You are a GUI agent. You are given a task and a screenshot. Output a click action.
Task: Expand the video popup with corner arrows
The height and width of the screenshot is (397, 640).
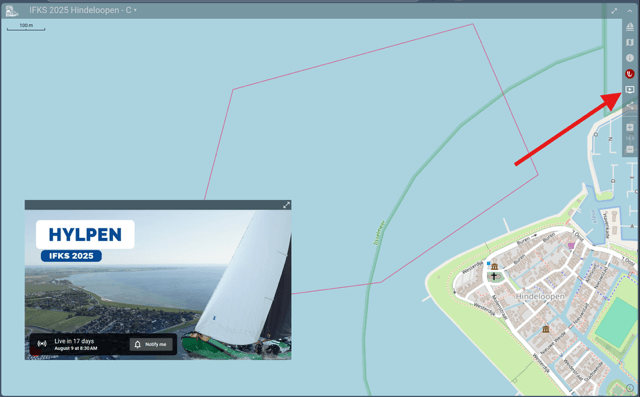click(x=286, y=205)
